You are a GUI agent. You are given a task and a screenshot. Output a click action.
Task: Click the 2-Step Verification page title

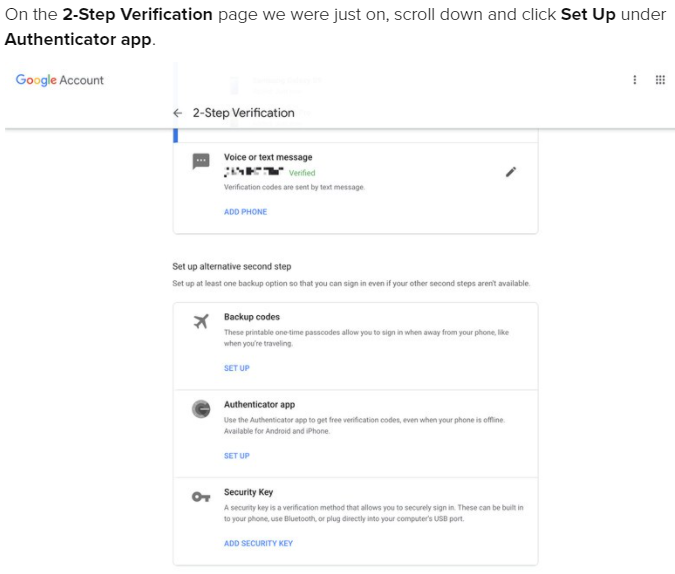tap(244, 113)
